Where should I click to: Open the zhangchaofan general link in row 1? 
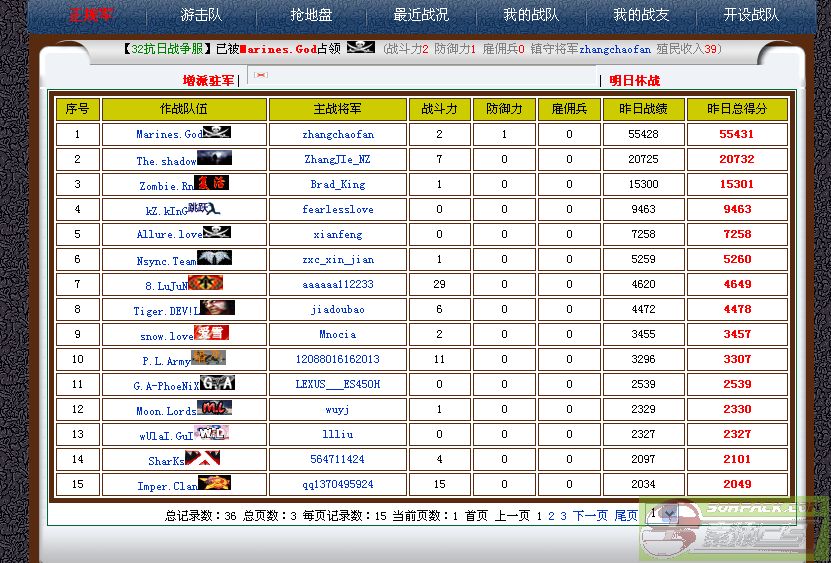pyautogui.click(x=338, y=134)
